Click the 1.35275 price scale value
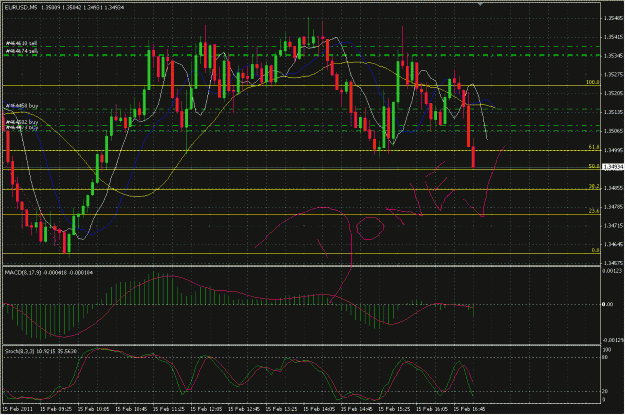625x415 pixels. [x=613, y=75]
